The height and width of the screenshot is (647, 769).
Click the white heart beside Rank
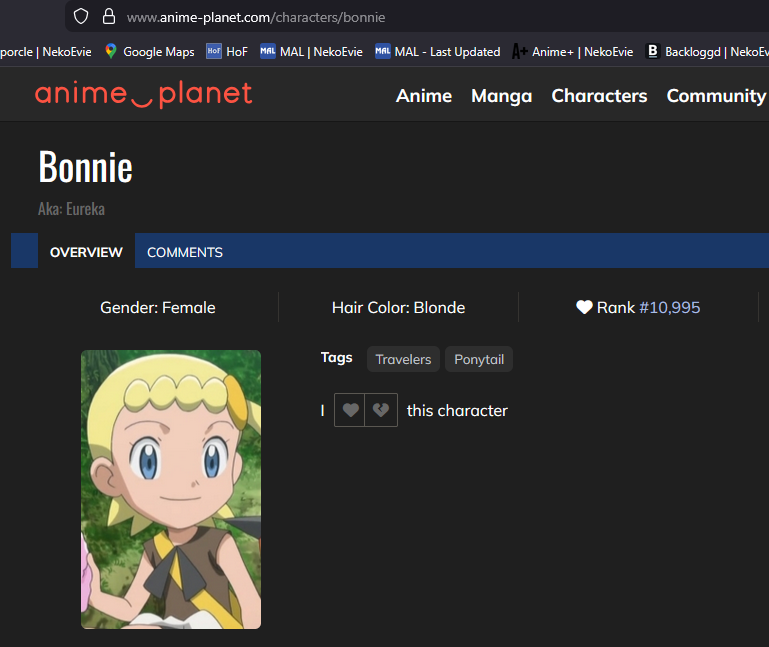pos(584,307)
